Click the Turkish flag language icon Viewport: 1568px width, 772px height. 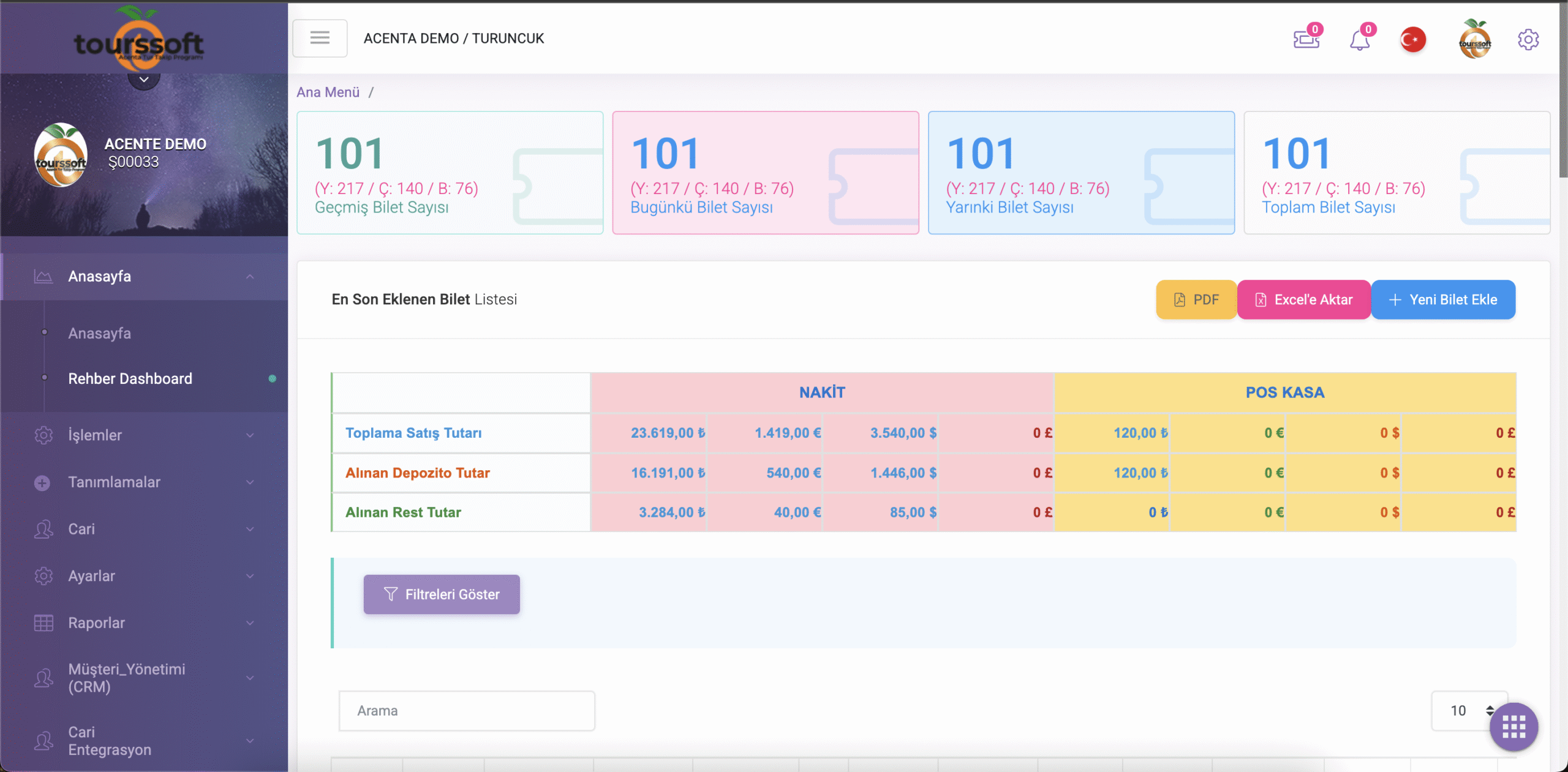pyautogui.click(x=1412, y=40)
